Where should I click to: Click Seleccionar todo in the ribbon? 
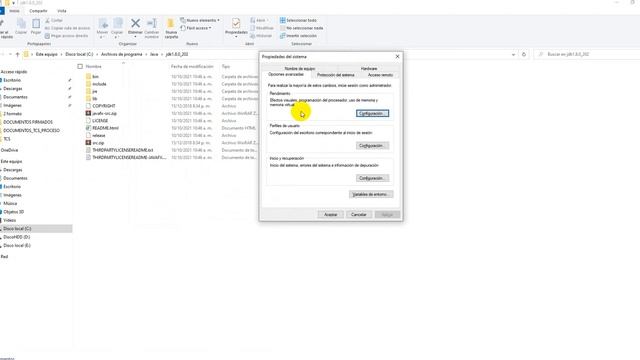(x=298, y=20)
